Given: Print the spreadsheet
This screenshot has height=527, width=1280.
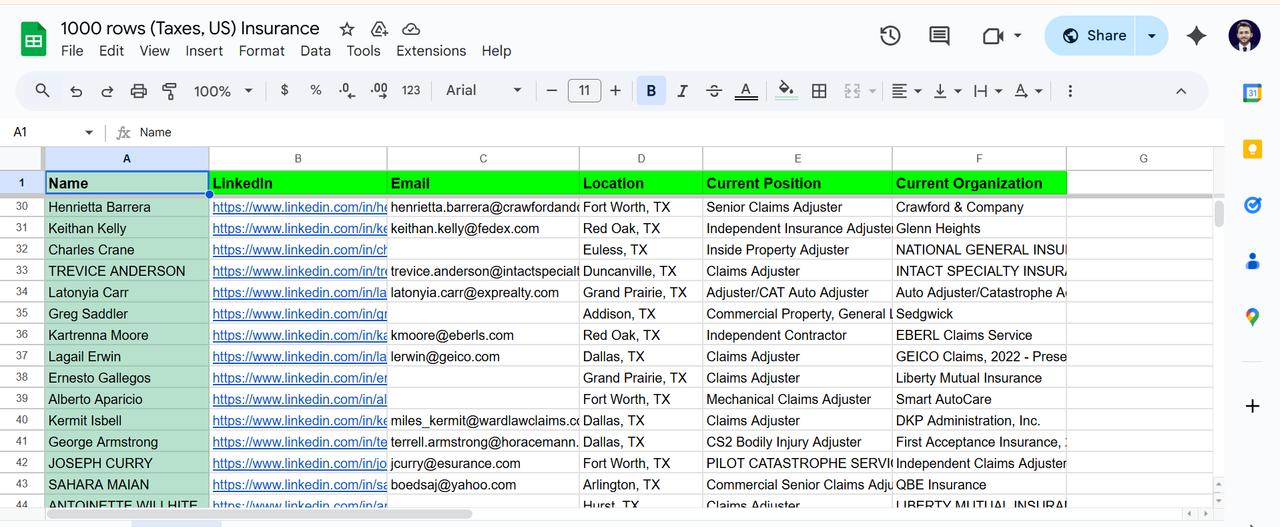Looking at the screenshot, I should pos(139,91).
